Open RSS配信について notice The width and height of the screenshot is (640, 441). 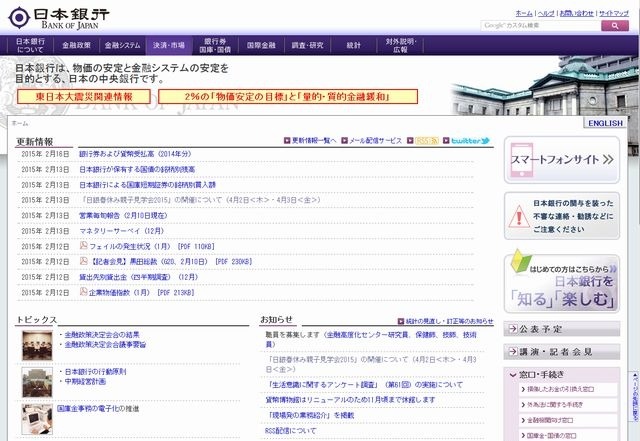pos(291,430)
